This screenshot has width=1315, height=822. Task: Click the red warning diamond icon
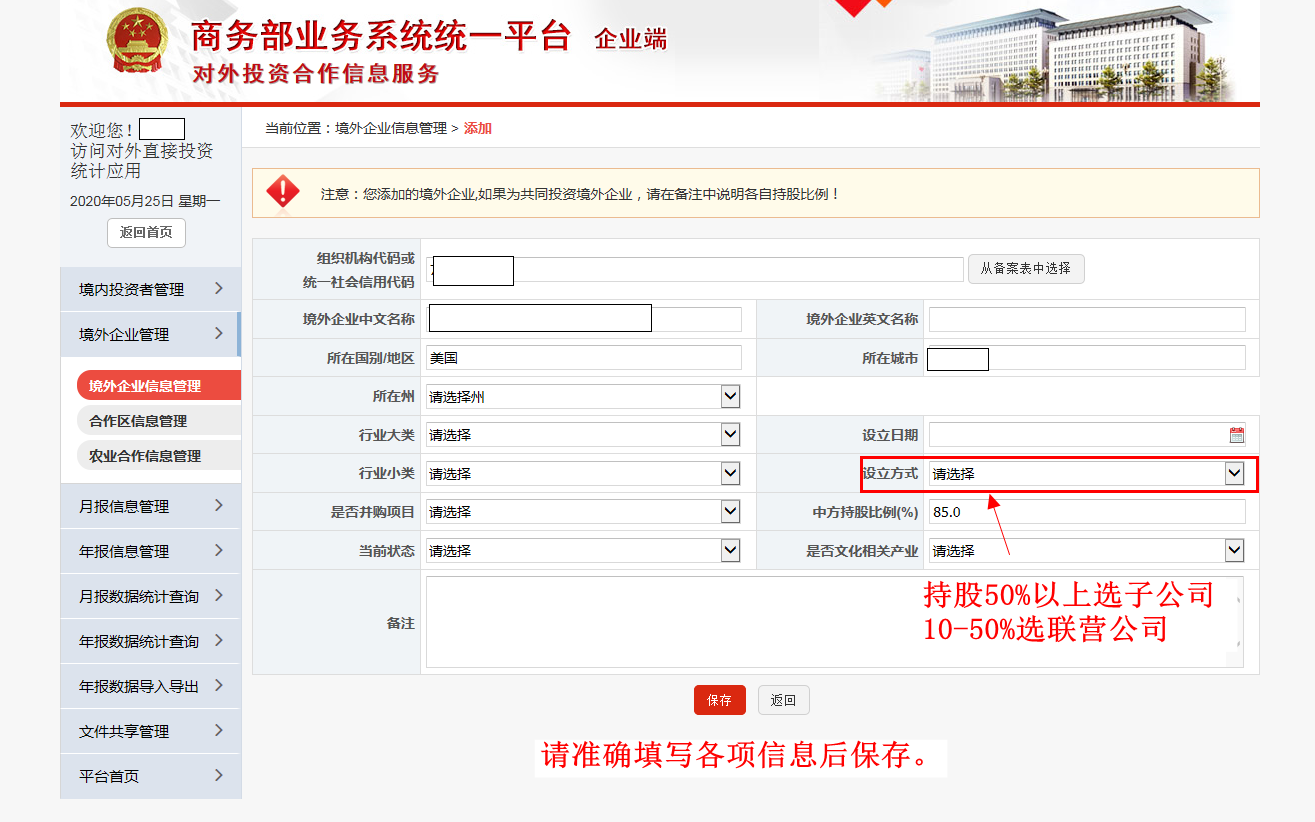[x=283, y=192]
